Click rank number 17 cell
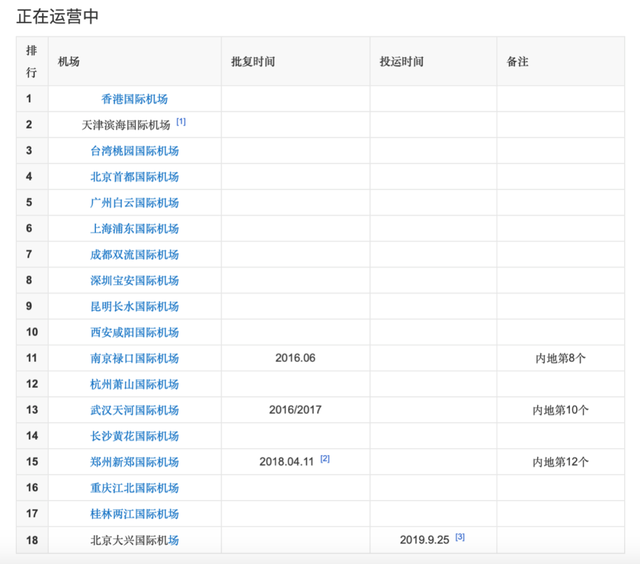The width and height of the screenshot is (640, 564). 32,513
